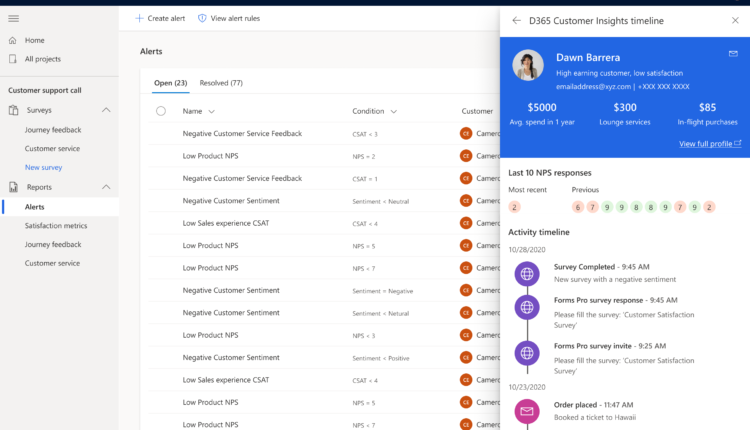750x430 pixels.
Task: Open the Name column sort dropdown
Action: [x=211, y=111]
